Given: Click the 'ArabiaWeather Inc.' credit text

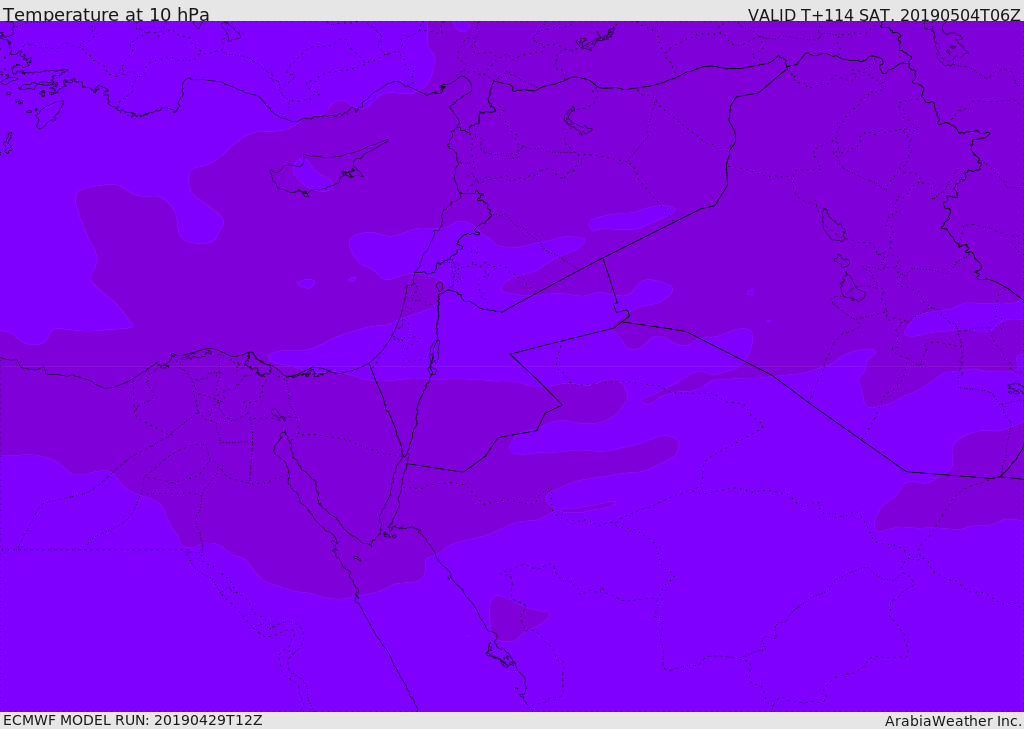Looking at the screenshot, I should click(953, 721).
